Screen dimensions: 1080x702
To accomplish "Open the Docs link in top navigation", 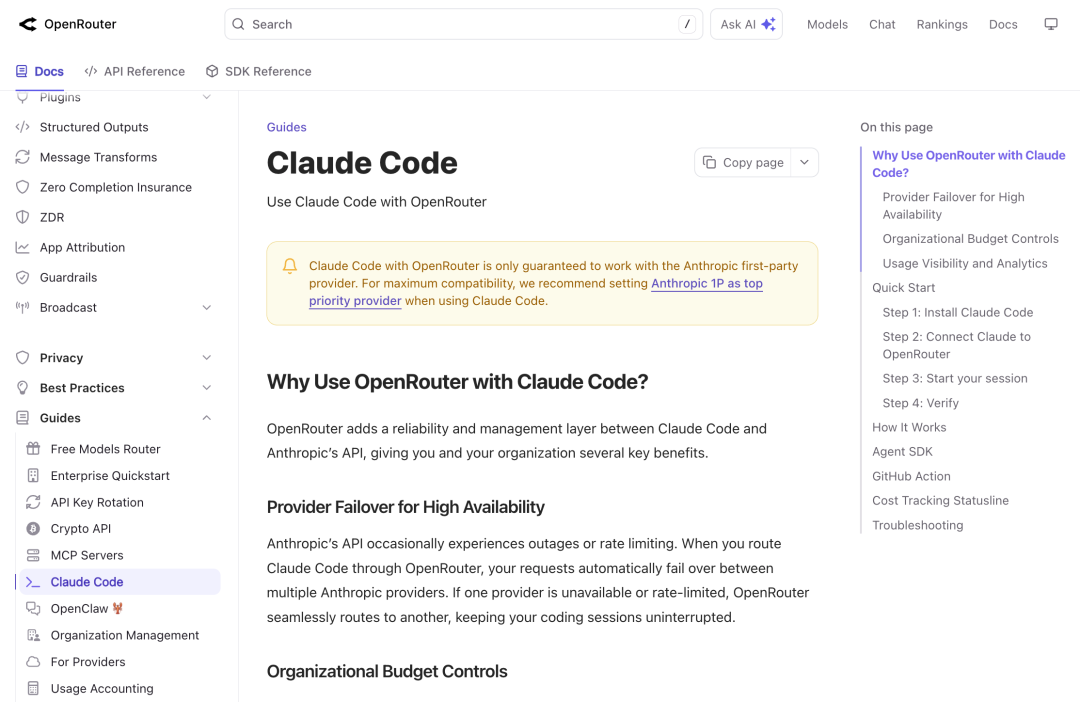I will 1003,24.
